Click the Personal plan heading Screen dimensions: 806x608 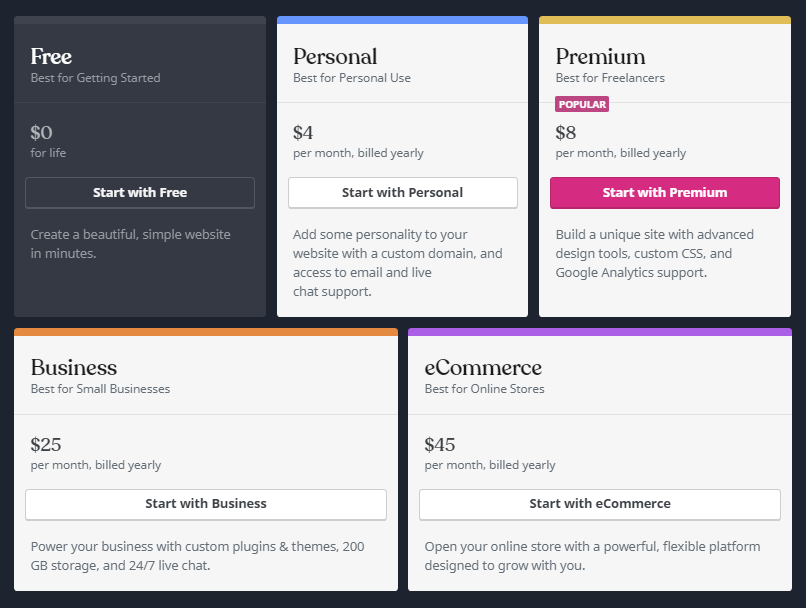[335, 57]
